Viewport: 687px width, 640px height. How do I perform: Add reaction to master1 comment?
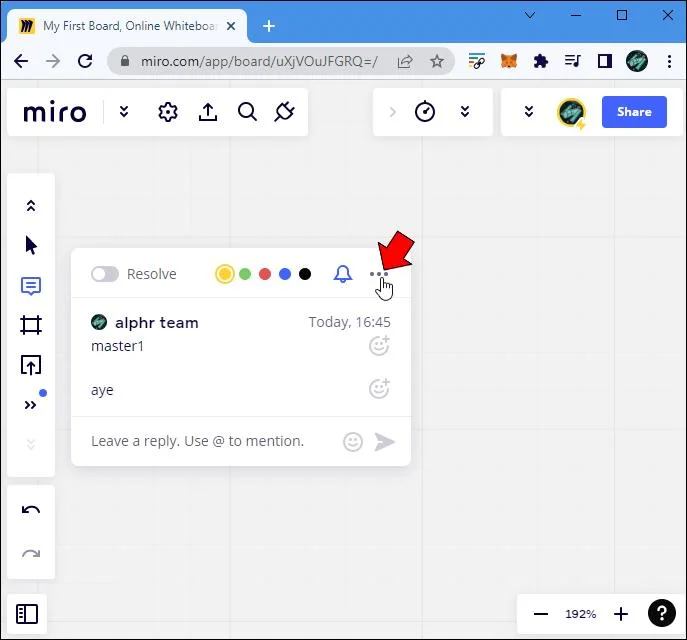click(x=379, y=346)
